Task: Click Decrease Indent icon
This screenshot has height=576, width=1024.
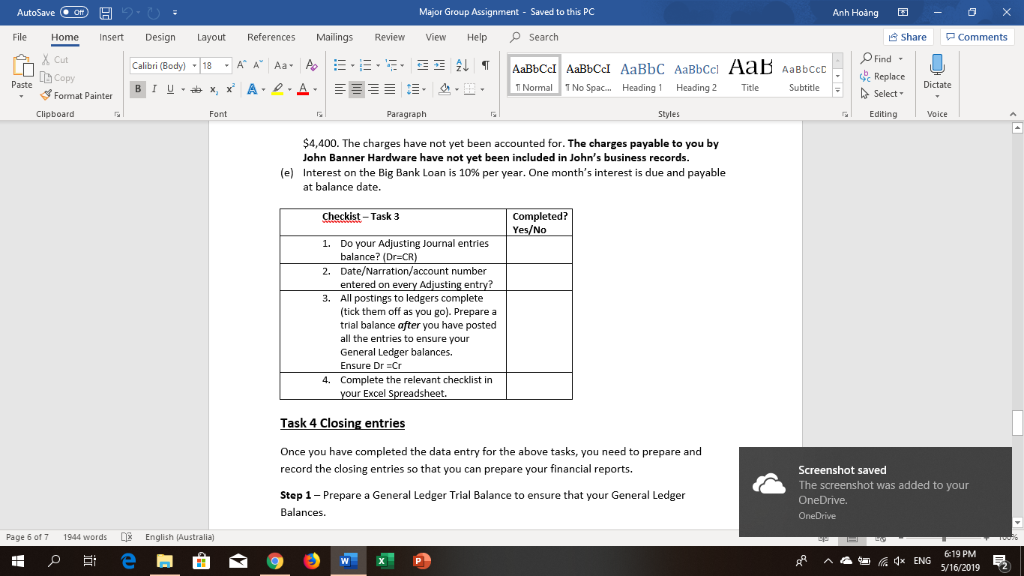Action: click(x=423, y=65)
